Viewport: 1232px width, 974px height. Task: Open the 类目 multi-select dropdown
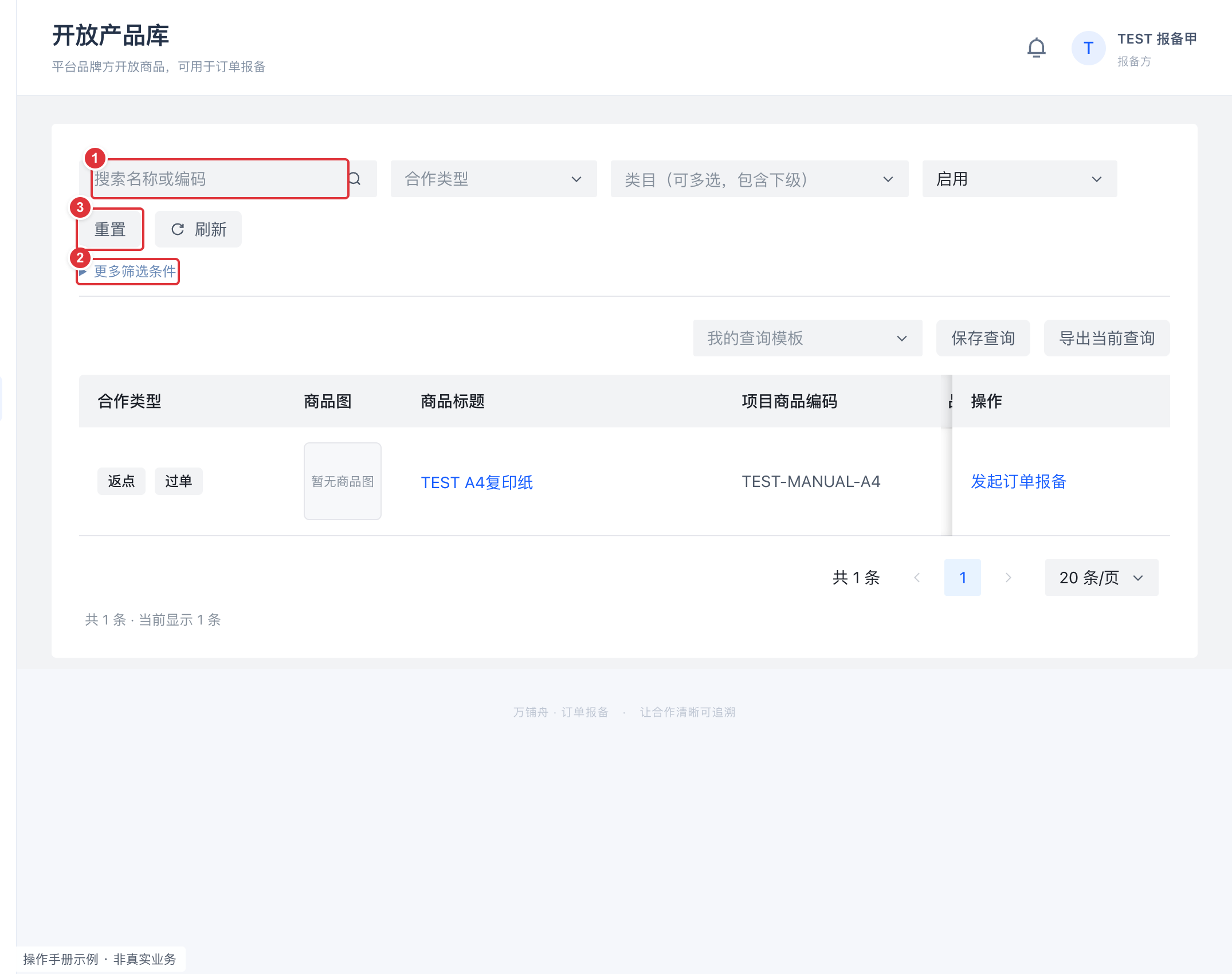point(759,179)
